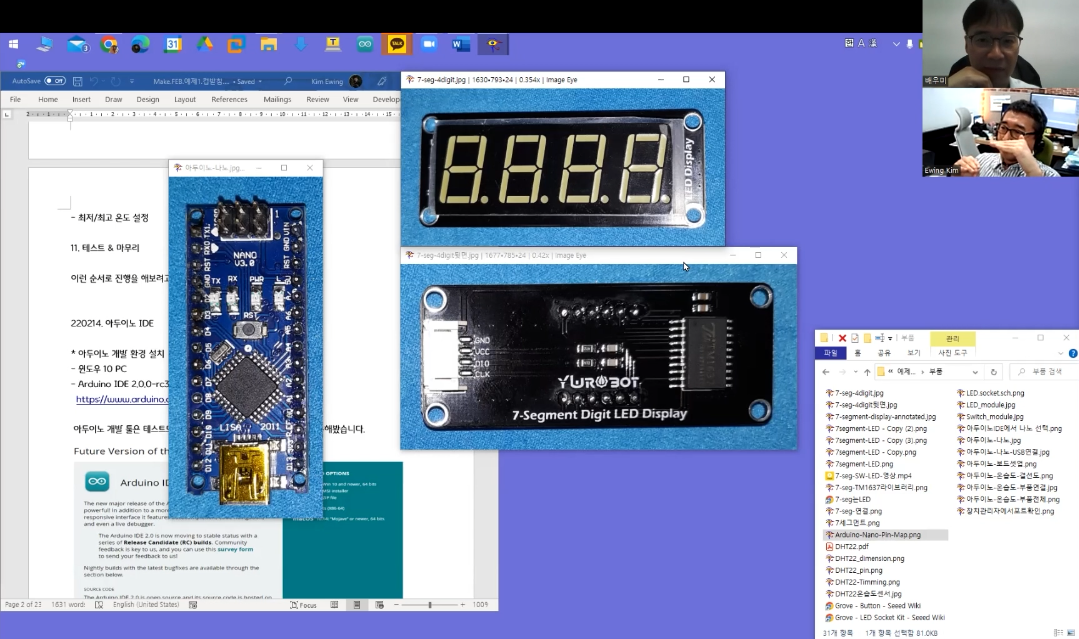Click the zoom out minus button in Word

click(396, 605)
